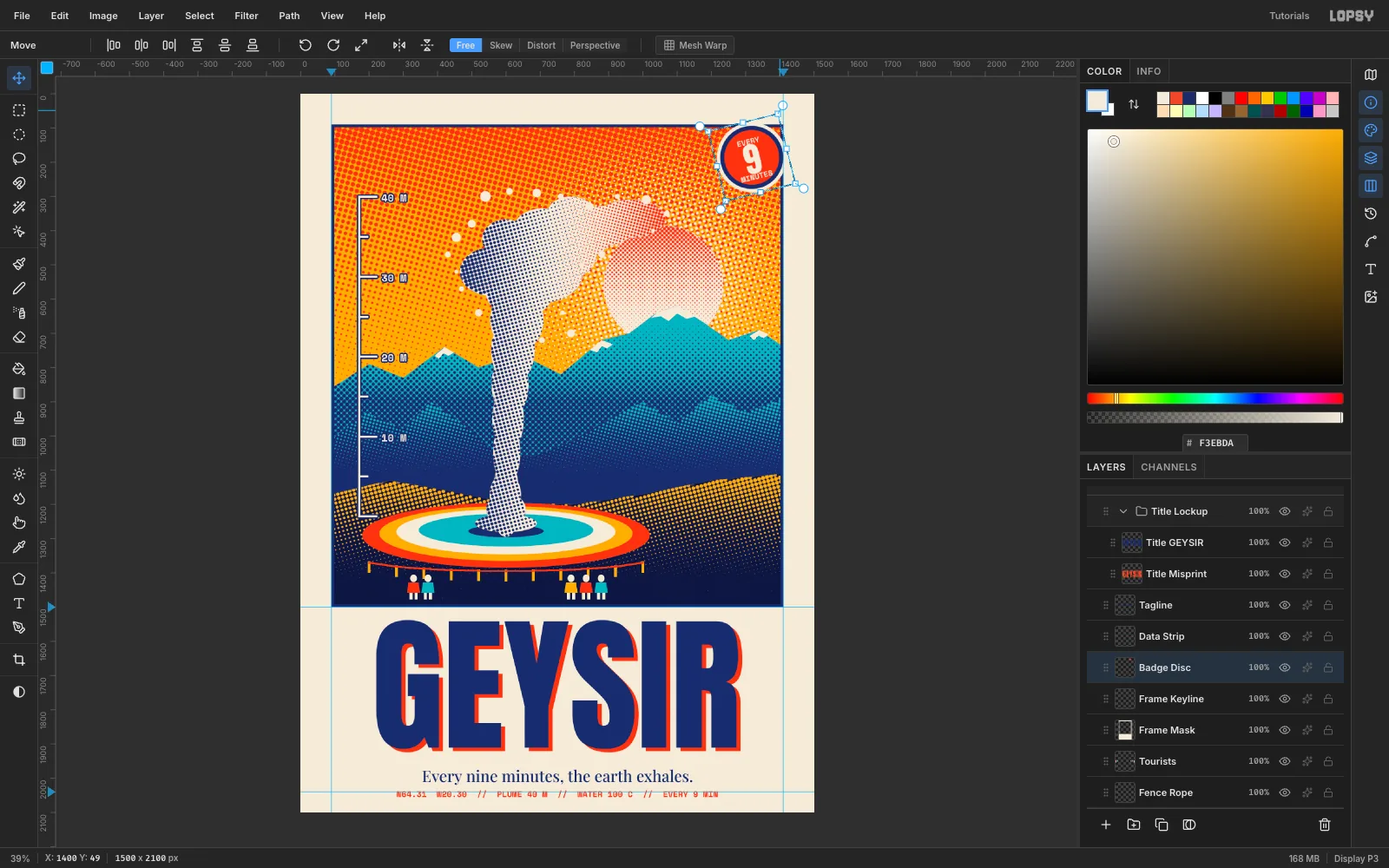Screen dimensions: 1389x868
Task: Click the hex color input field
Action: [1215, 443]
